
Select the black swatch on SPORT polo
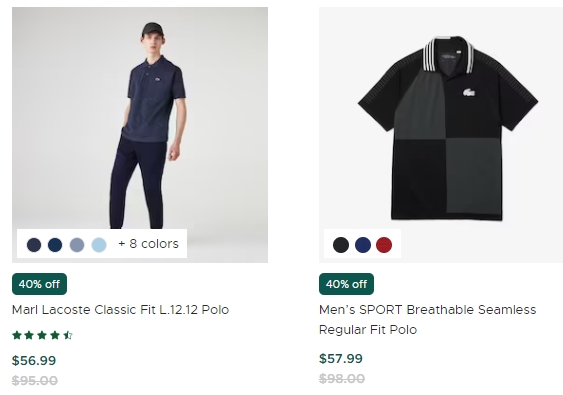click(341, 245)
